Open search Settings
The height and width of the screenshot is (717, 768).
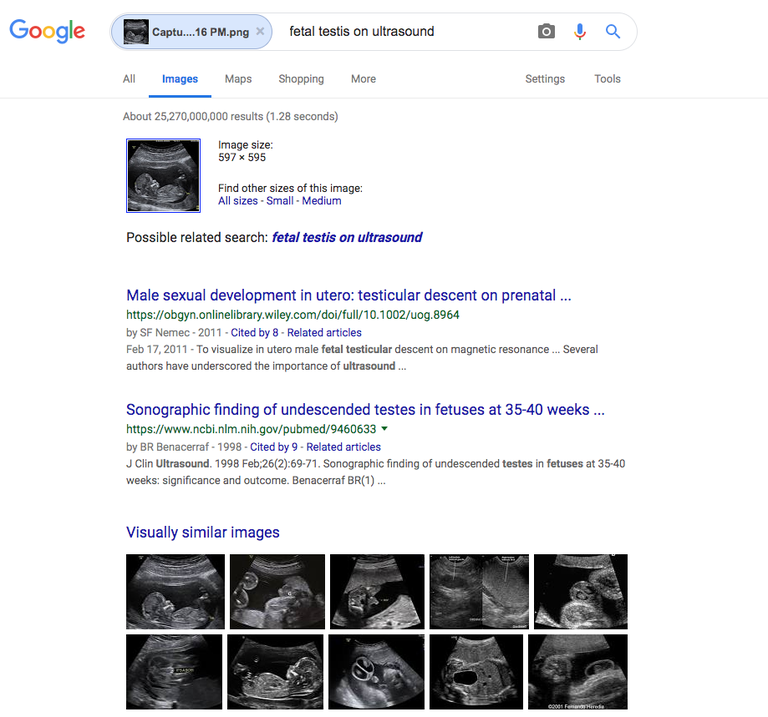[x=545, y=79]
